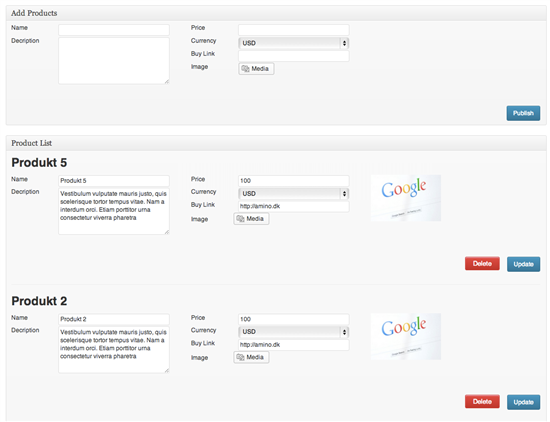Click the Produkt 2 Buy Link field

[294, 345]
